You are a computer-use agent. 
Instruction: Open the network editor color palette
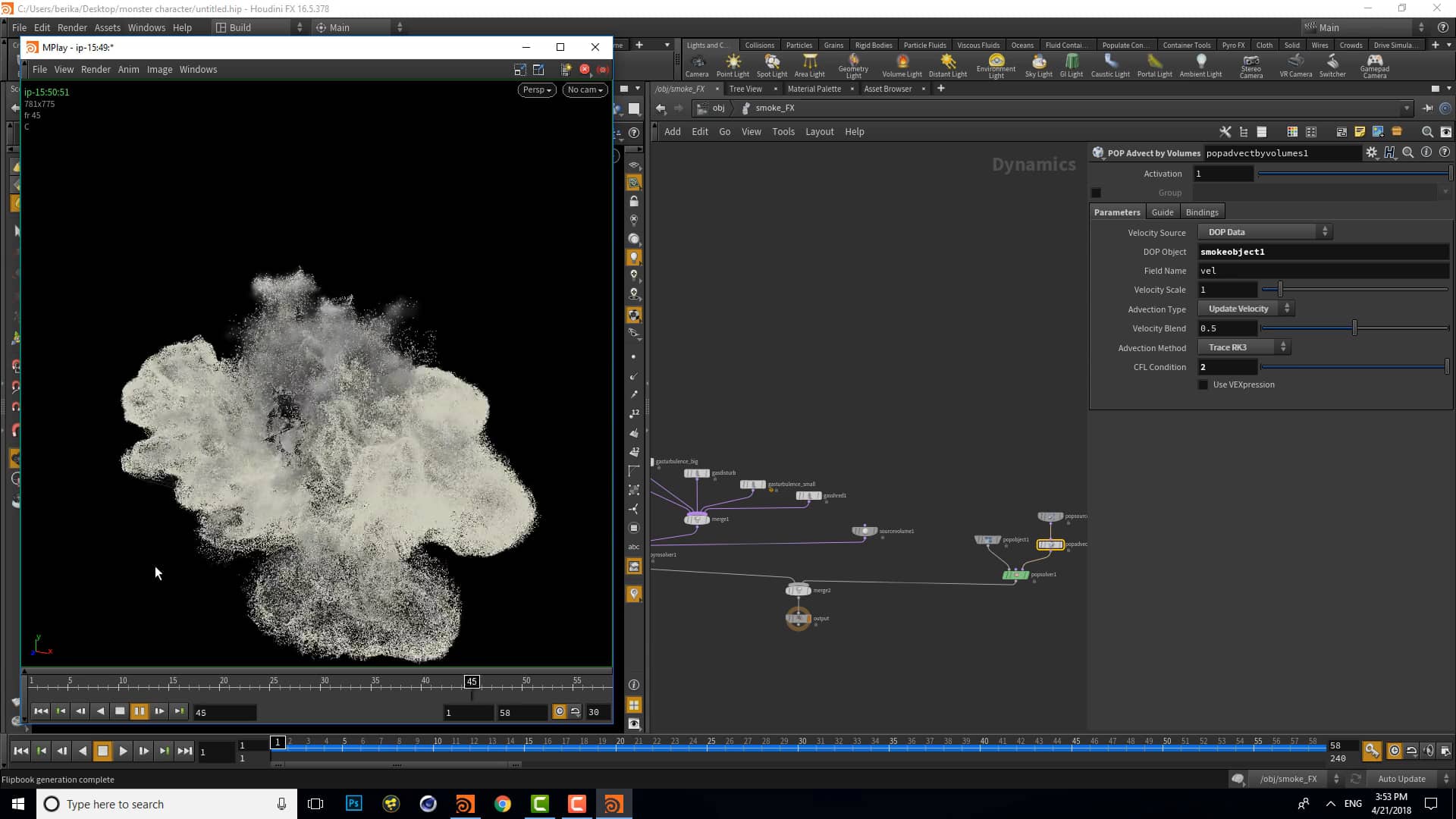click(1291, 131)
